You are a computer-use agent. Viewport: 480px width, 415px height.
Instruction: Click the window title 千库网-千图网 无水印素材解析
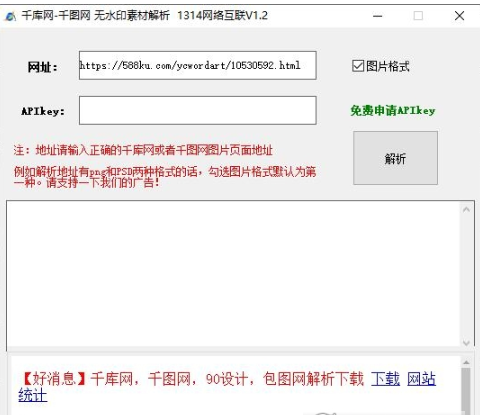[x=96, y=16]
